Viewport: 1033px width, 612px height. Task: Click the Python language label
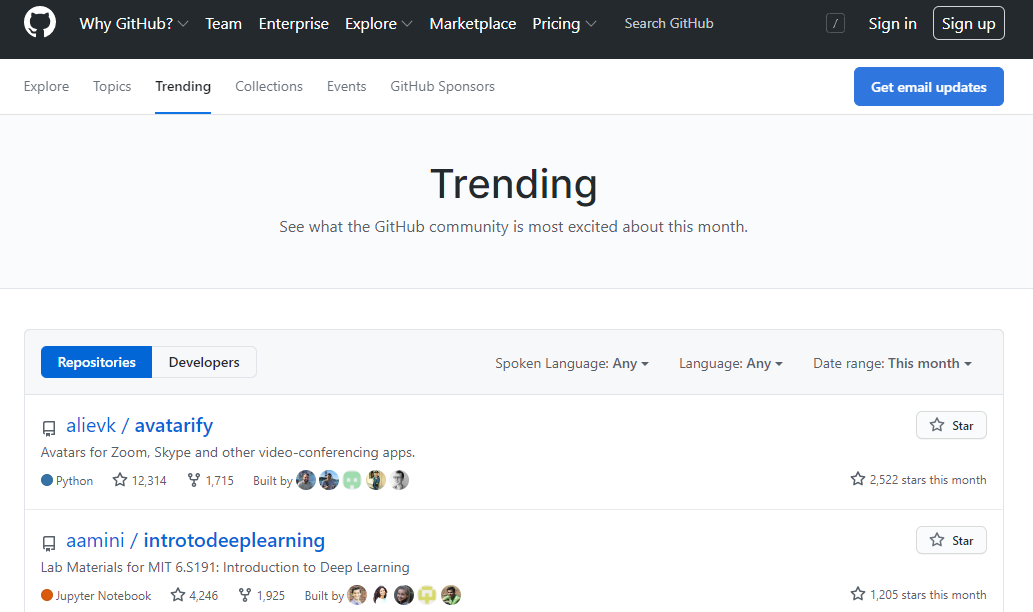point(74,481)
